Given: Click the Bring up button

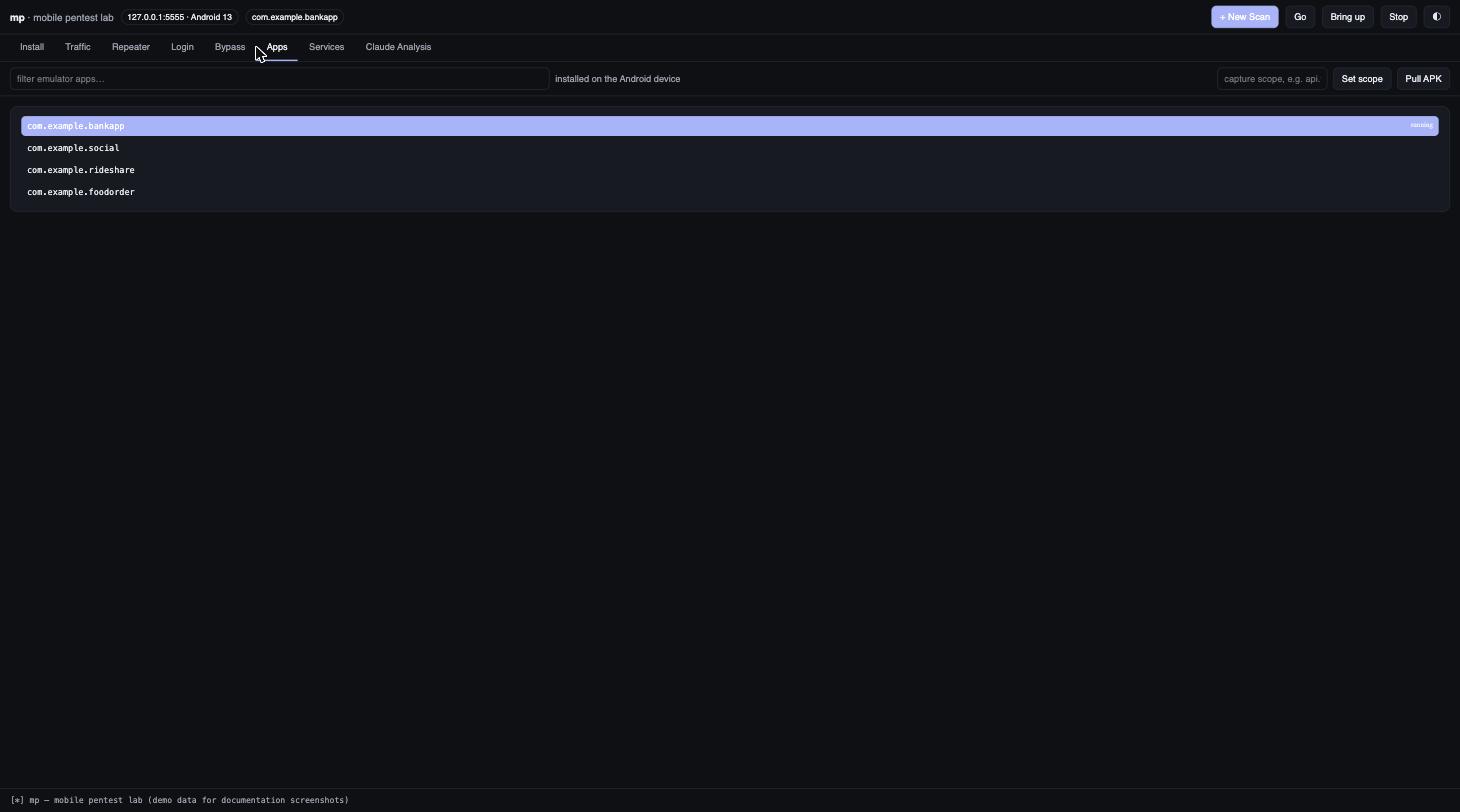Looking at the screenshot, I should pos(1347,17).
